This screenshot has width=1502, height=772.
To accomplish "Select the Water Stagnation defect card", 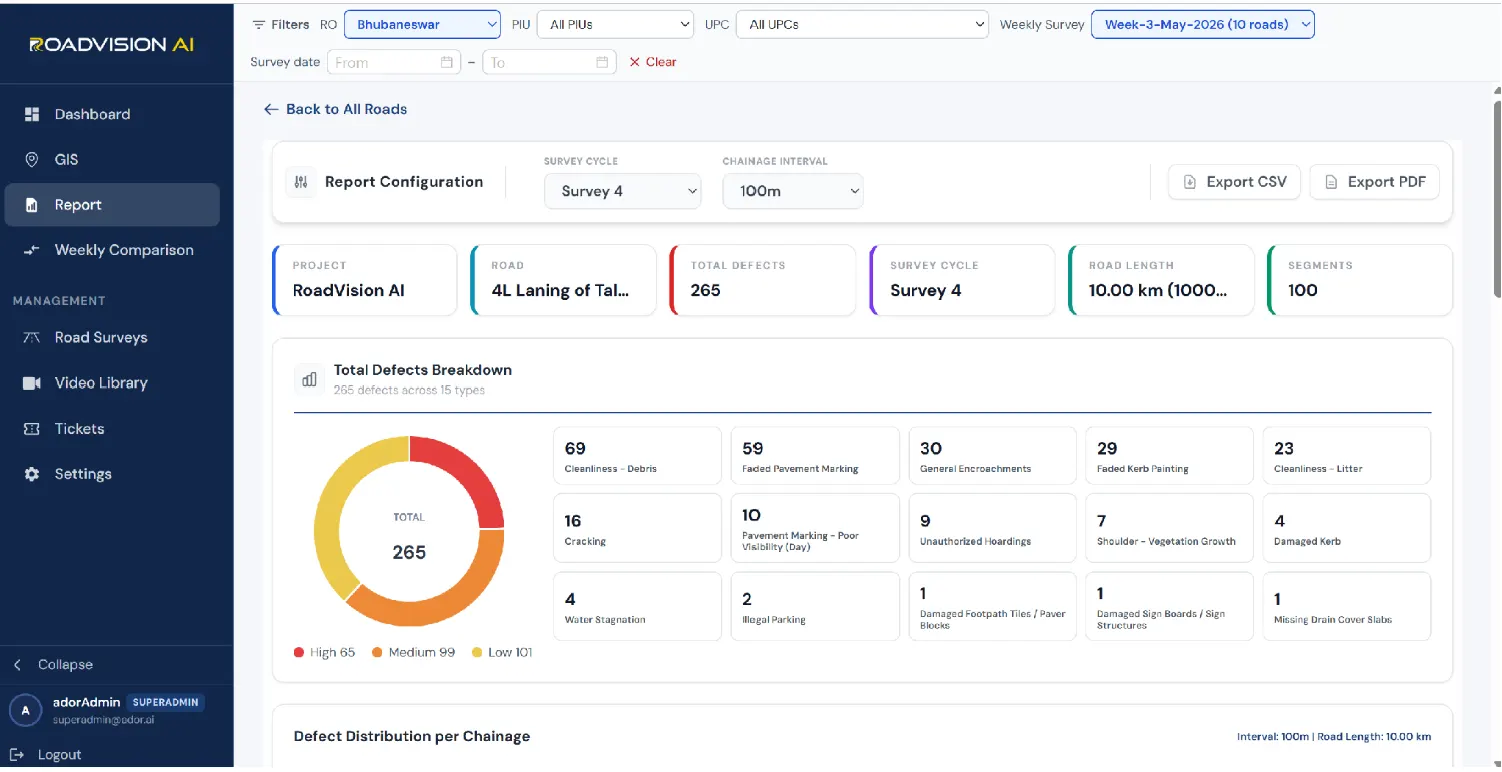I will click(x=637, y=606).
